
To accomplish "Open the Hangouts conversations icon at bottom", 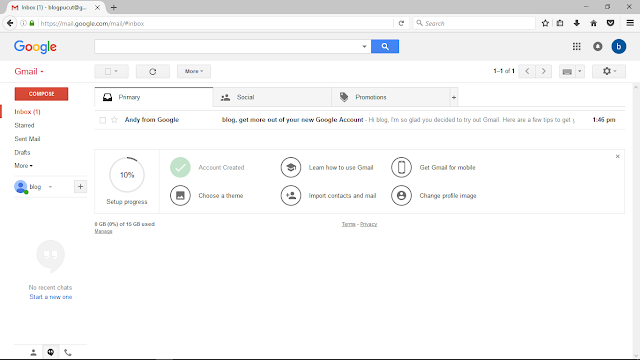I will pyautogui.click(x=51, y=352).
